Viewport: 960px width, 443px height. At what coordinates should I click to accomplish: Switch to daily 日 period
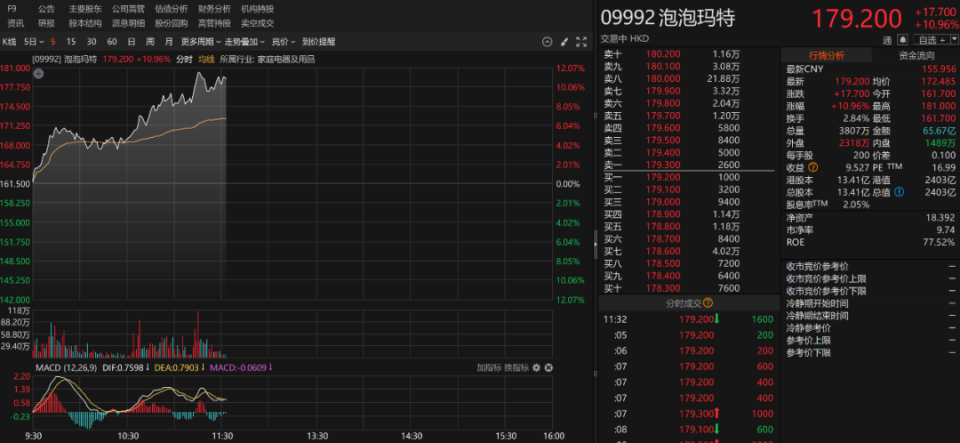[x=131, y=42]
